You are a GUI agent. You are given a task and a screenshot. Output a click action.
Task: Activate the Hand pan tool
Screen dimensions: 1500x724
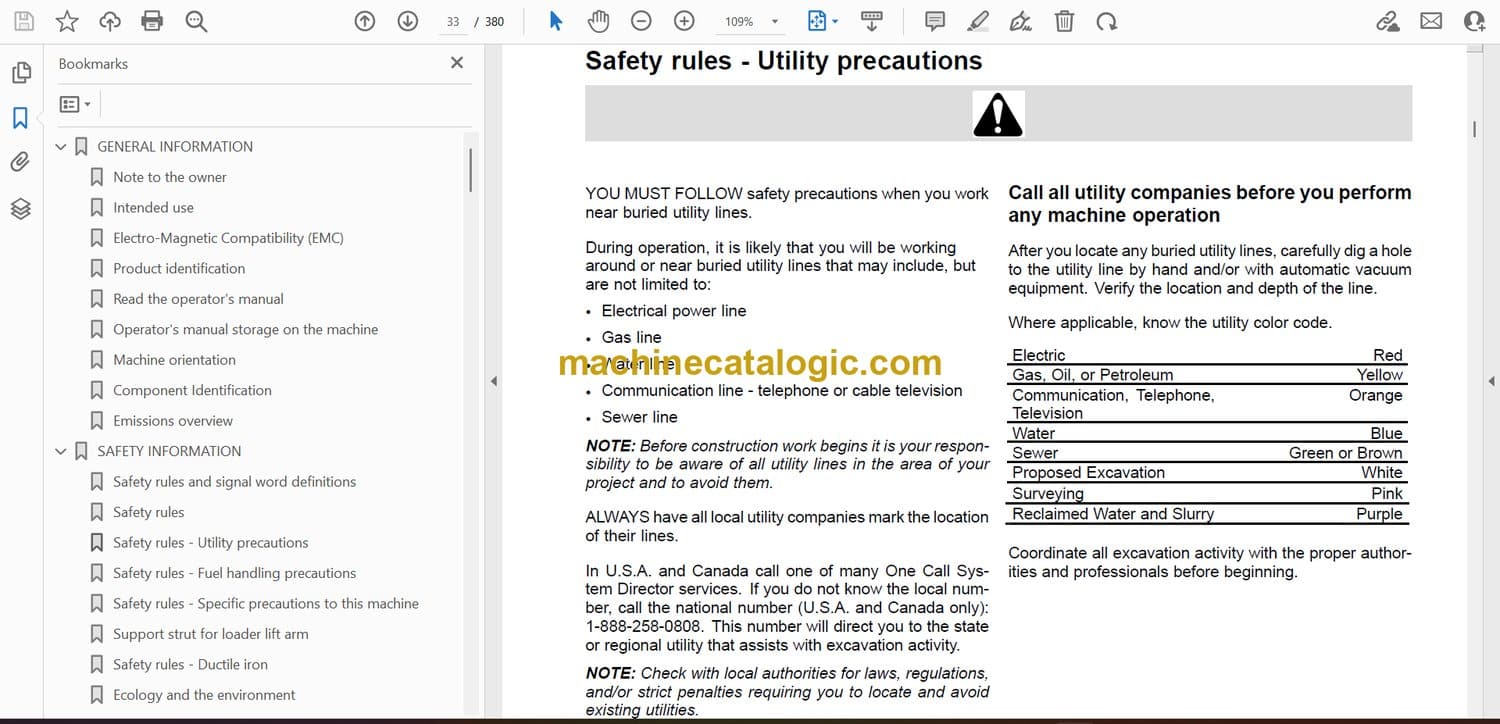point(598,21)
